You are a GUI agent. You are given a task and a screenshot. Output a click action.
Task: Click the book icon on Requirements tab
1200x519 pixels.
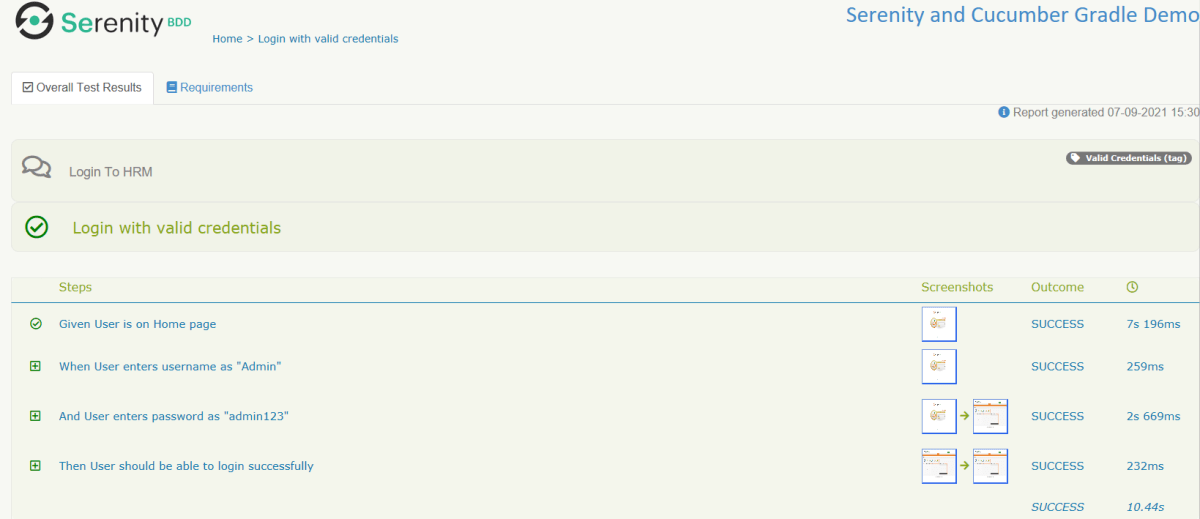tap(172, 88)
